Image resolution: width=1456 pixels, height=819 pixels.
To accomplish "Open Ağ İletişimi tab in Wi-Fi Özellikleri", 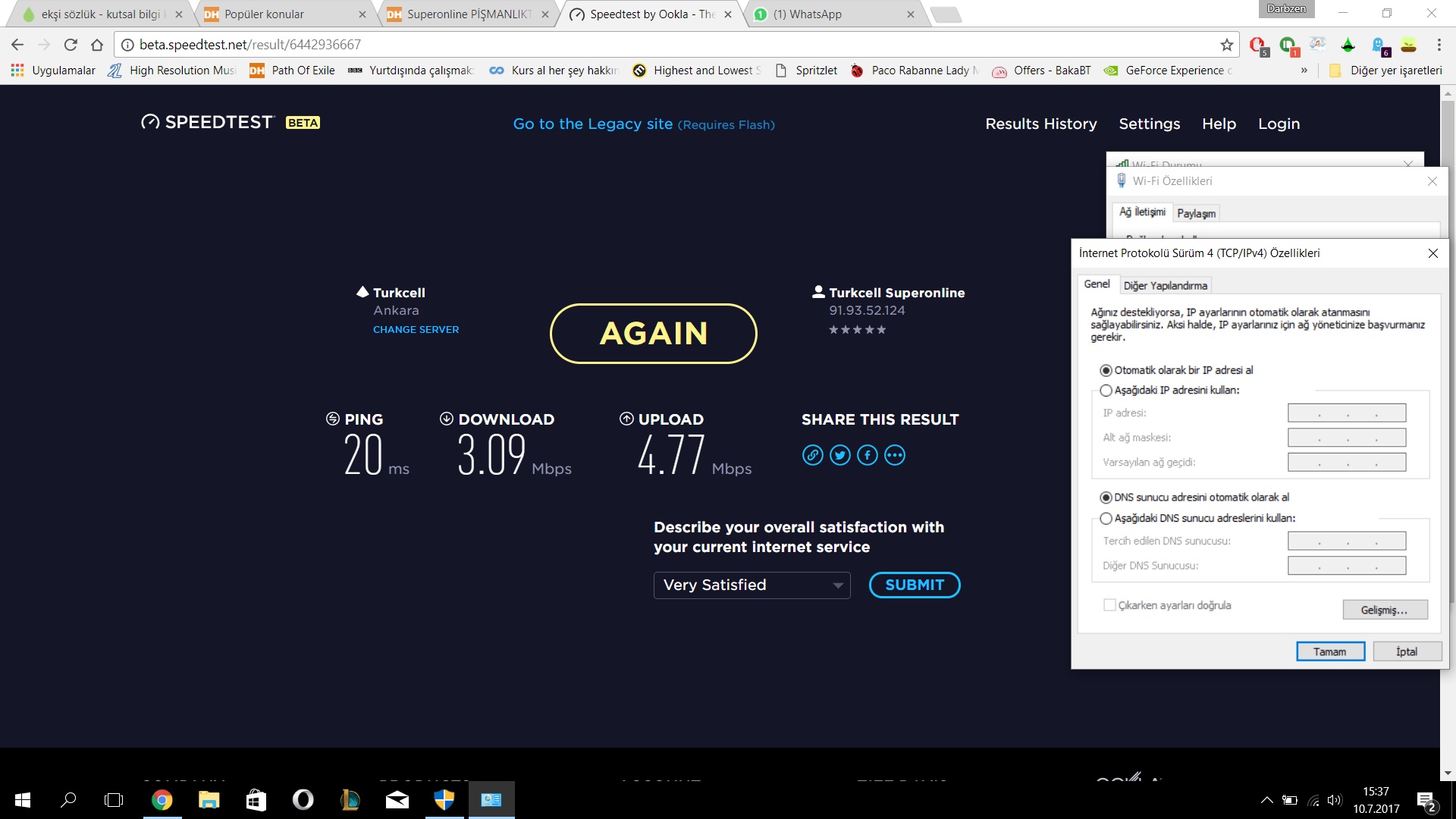I will click(1142, 212).
